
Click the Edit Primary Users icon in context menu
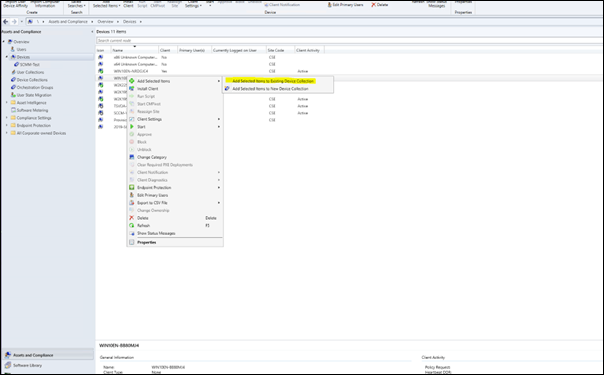pos(132,195)
